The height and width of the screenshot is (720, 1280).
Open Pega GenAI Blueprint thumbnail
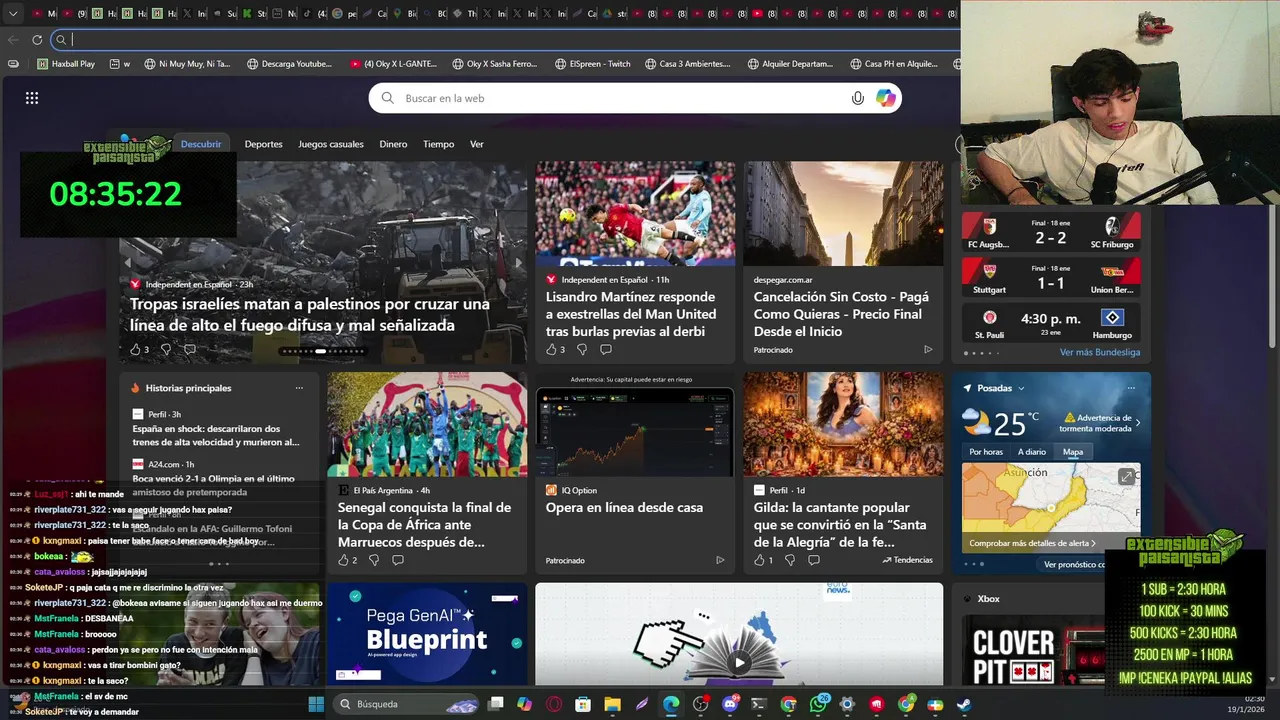(427, 634)
